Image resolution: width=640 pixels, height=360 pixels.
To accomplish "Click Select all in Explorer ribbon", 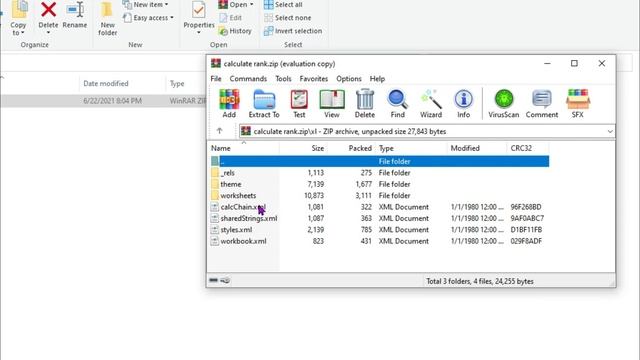I will (x=283, y=4).
